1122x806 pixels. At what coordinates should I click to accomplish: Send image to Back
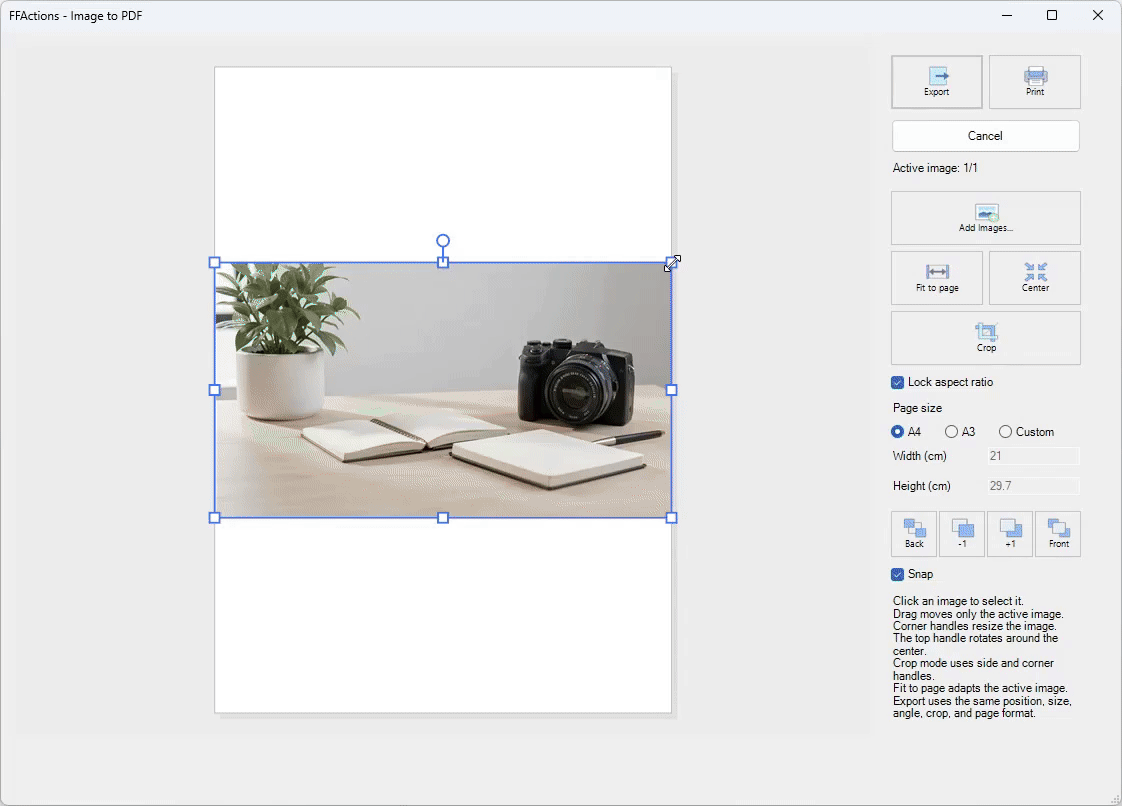tap(914, 534)
